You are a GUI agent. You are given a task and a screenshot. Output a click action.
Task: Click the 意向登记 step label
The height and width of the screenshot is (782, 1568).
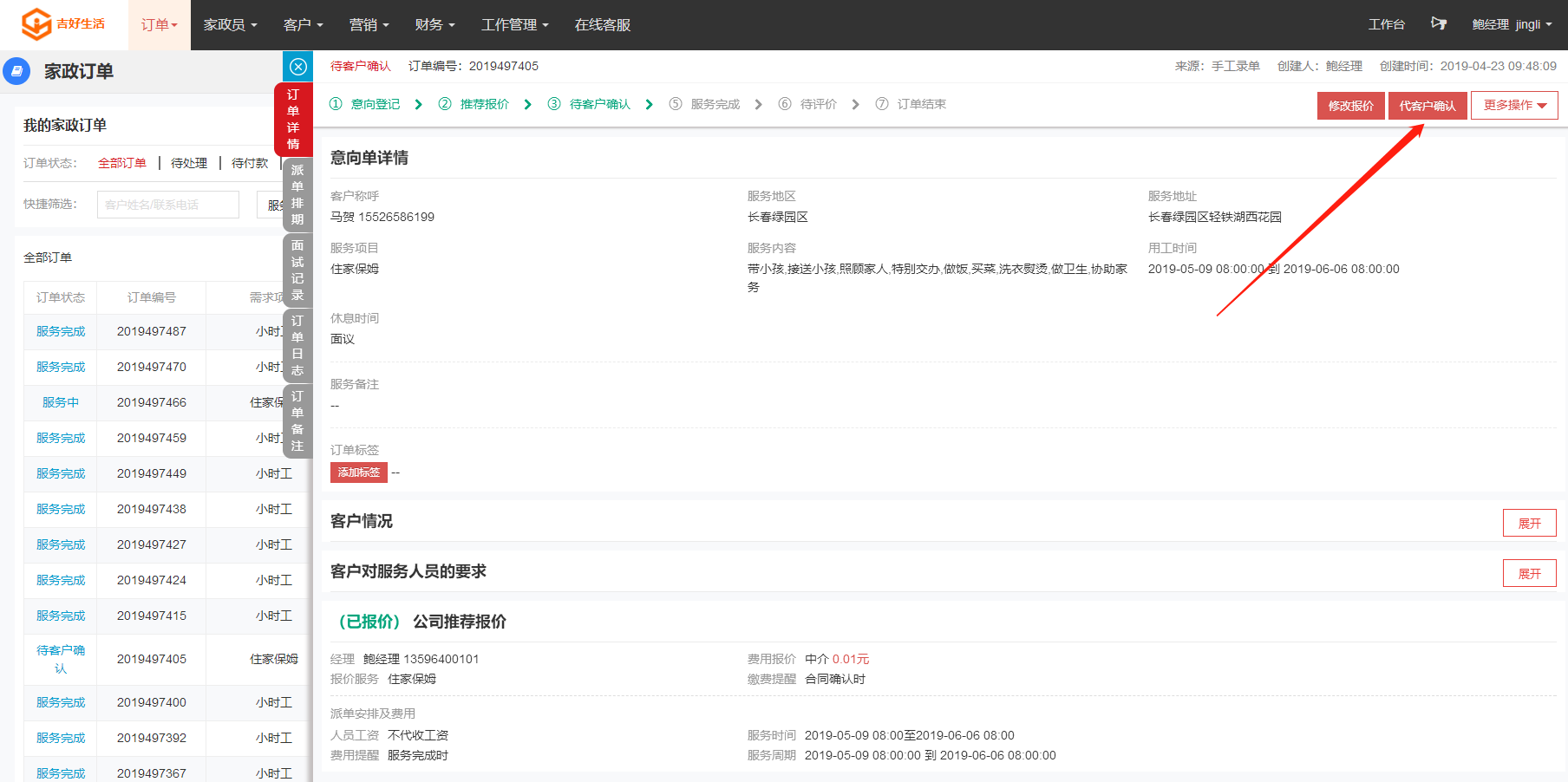click(376, 104)
